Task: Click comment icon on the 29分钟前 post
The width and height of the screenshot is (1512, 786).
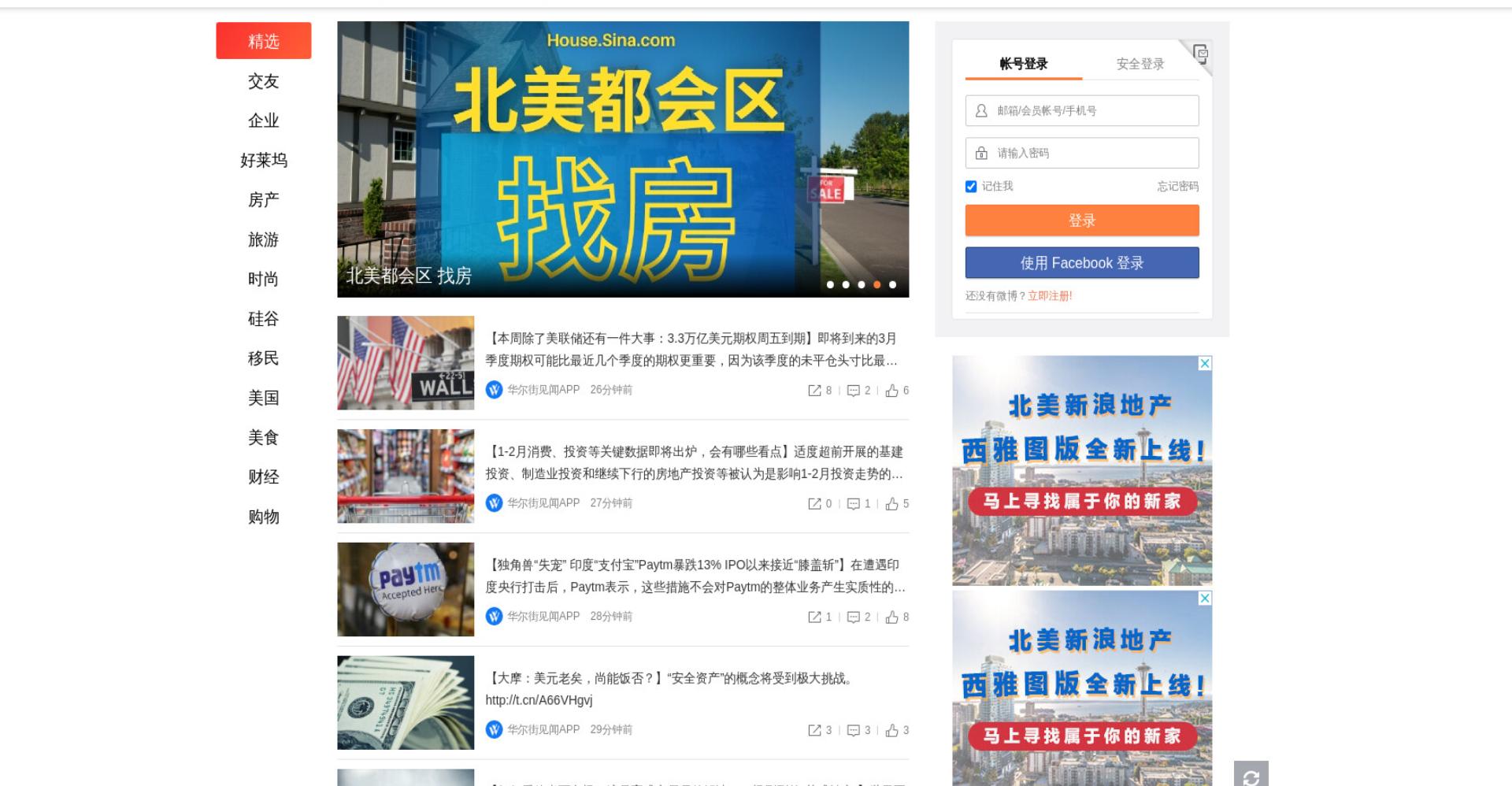Action: pos(853,731)
